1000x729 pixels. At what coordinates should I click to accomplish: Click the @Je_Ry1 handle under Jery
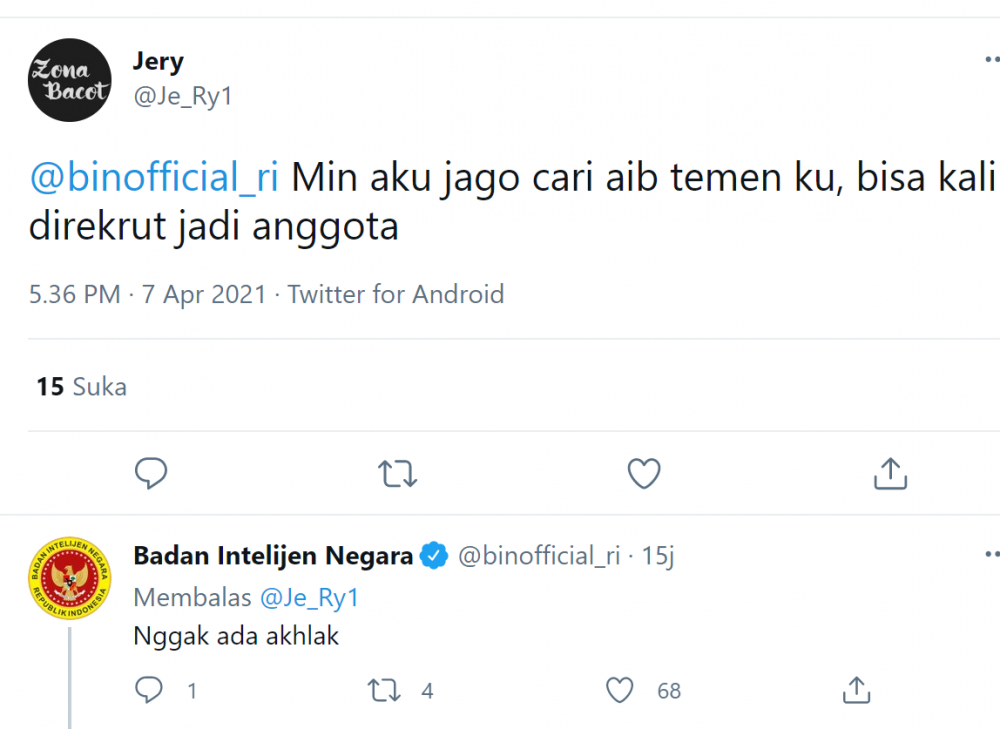(x=182, y=97)
